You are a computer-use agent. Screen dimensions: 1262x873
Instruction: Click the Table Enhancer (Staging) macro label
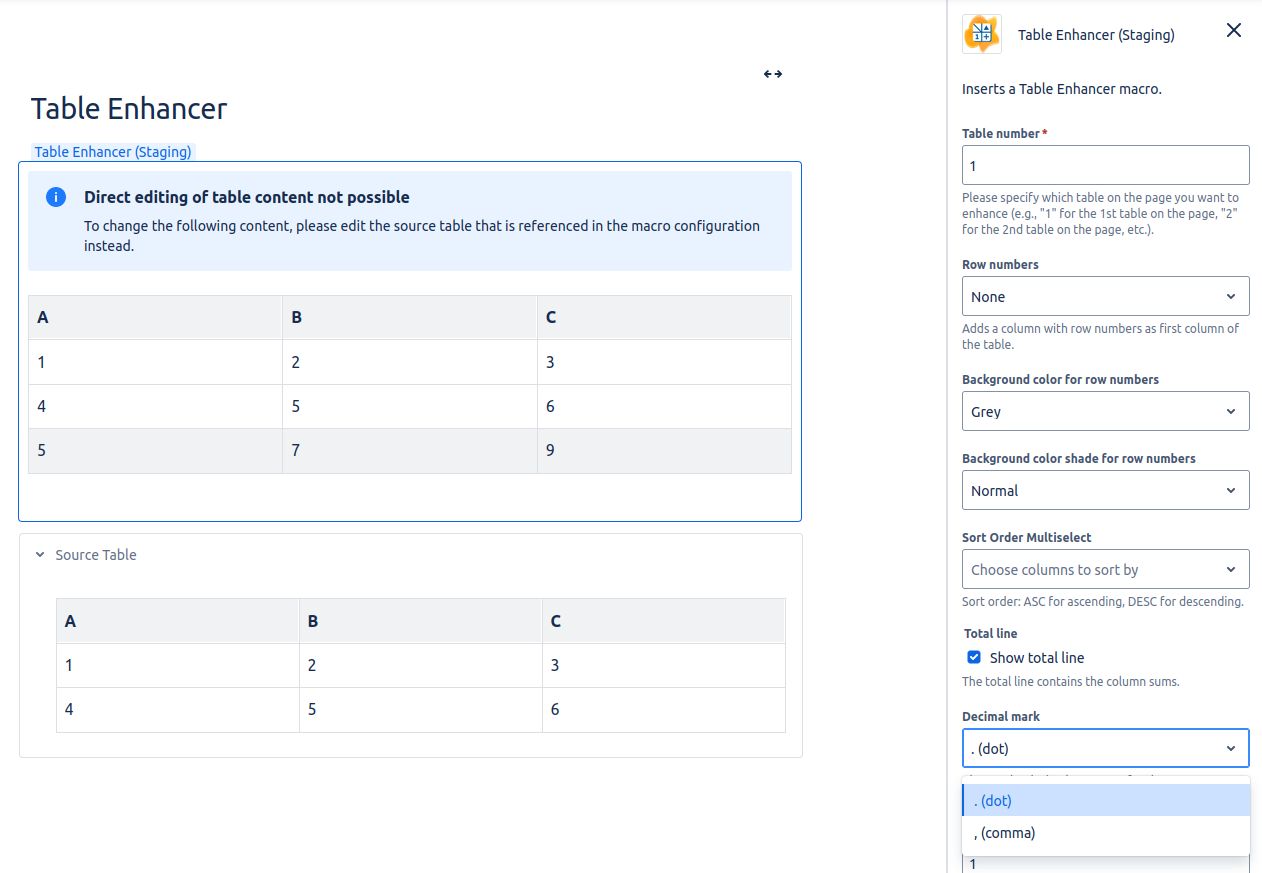point(112,152)
